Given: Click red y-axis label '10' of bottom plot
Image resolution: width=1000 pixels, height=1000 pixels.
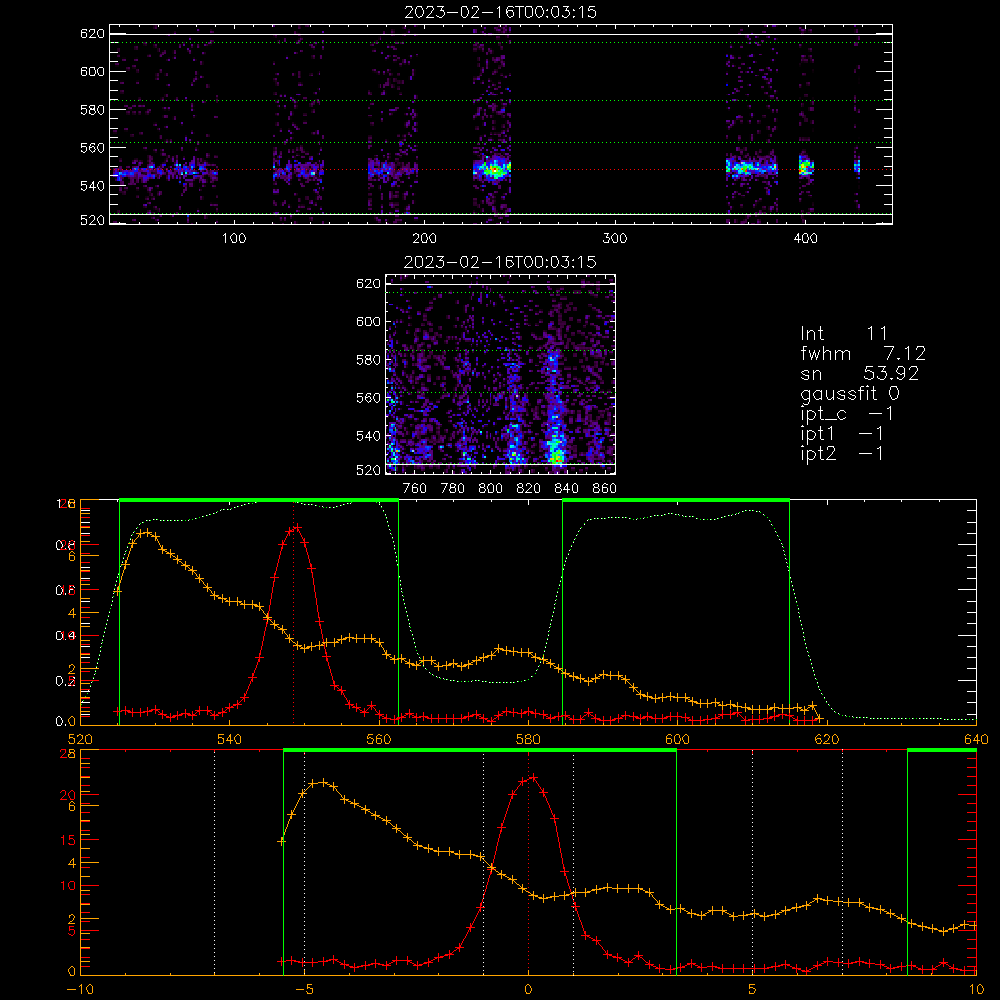Looking at the screenshot, I should click(67, 886).
